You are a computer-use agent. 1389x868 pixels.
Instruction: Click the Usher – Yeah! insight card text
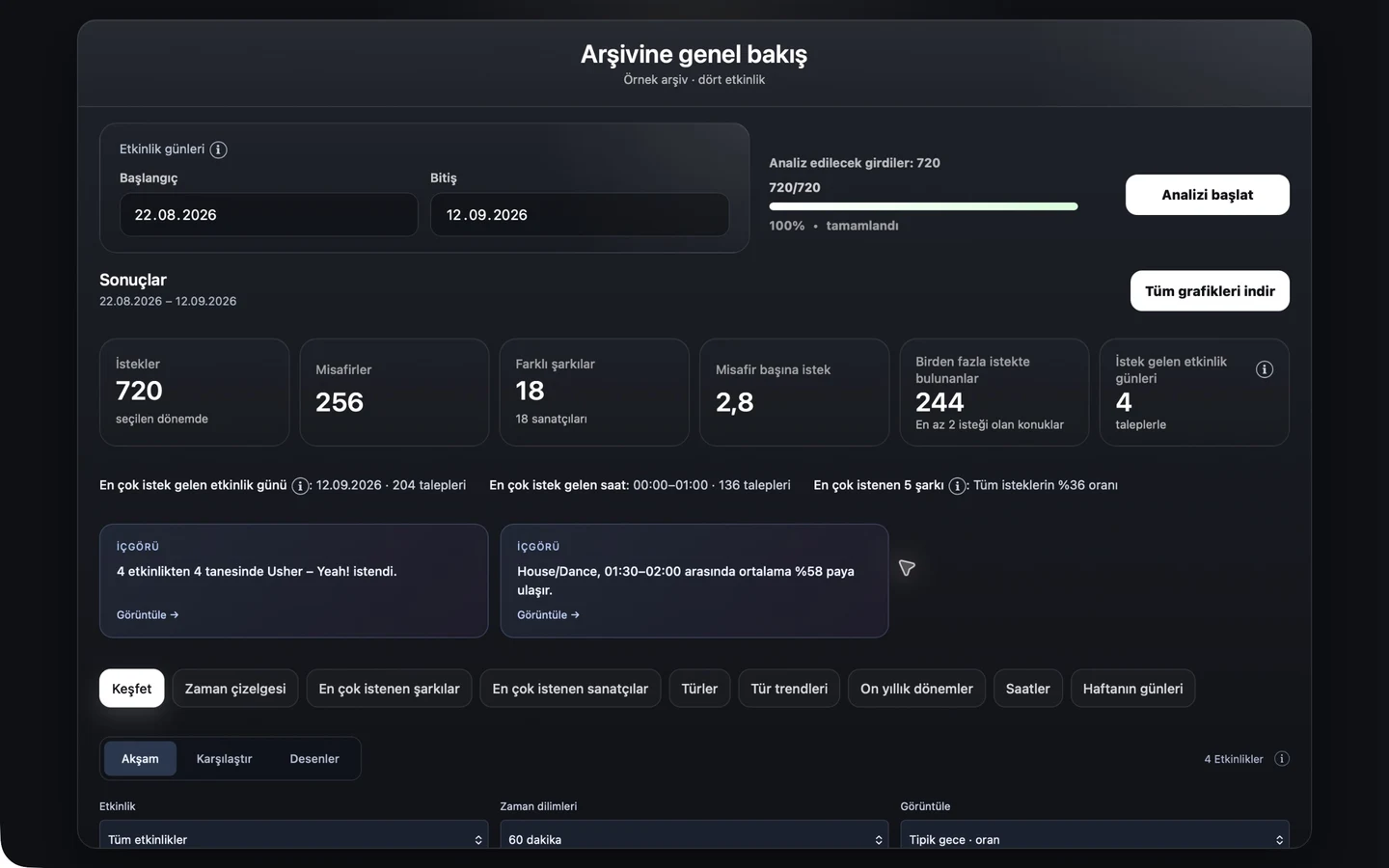pyautogui.click(x=257, y=572)
